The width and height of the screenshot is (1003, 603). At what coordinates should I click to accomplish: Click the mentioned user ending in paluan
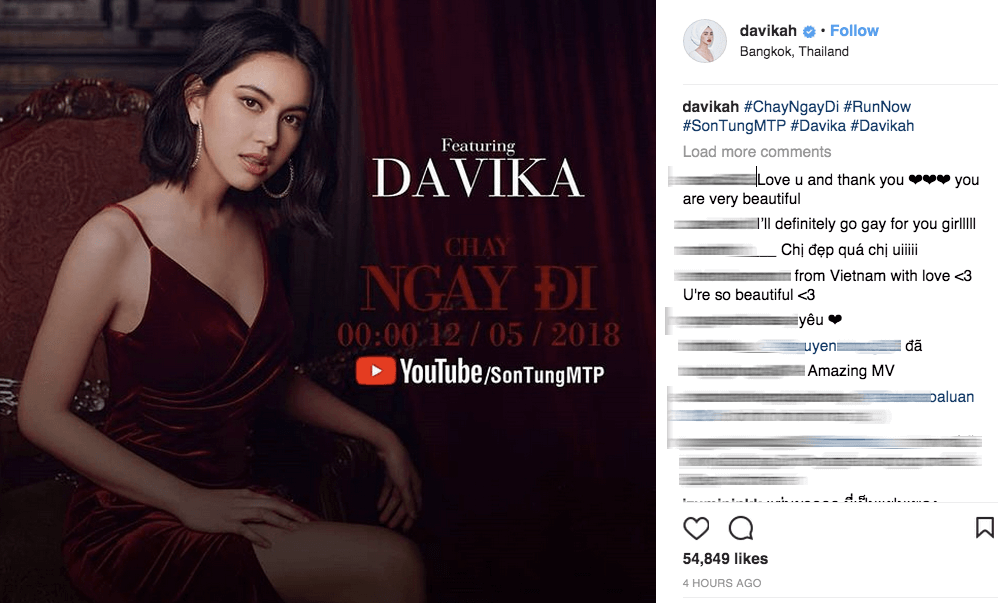[919, 397]
